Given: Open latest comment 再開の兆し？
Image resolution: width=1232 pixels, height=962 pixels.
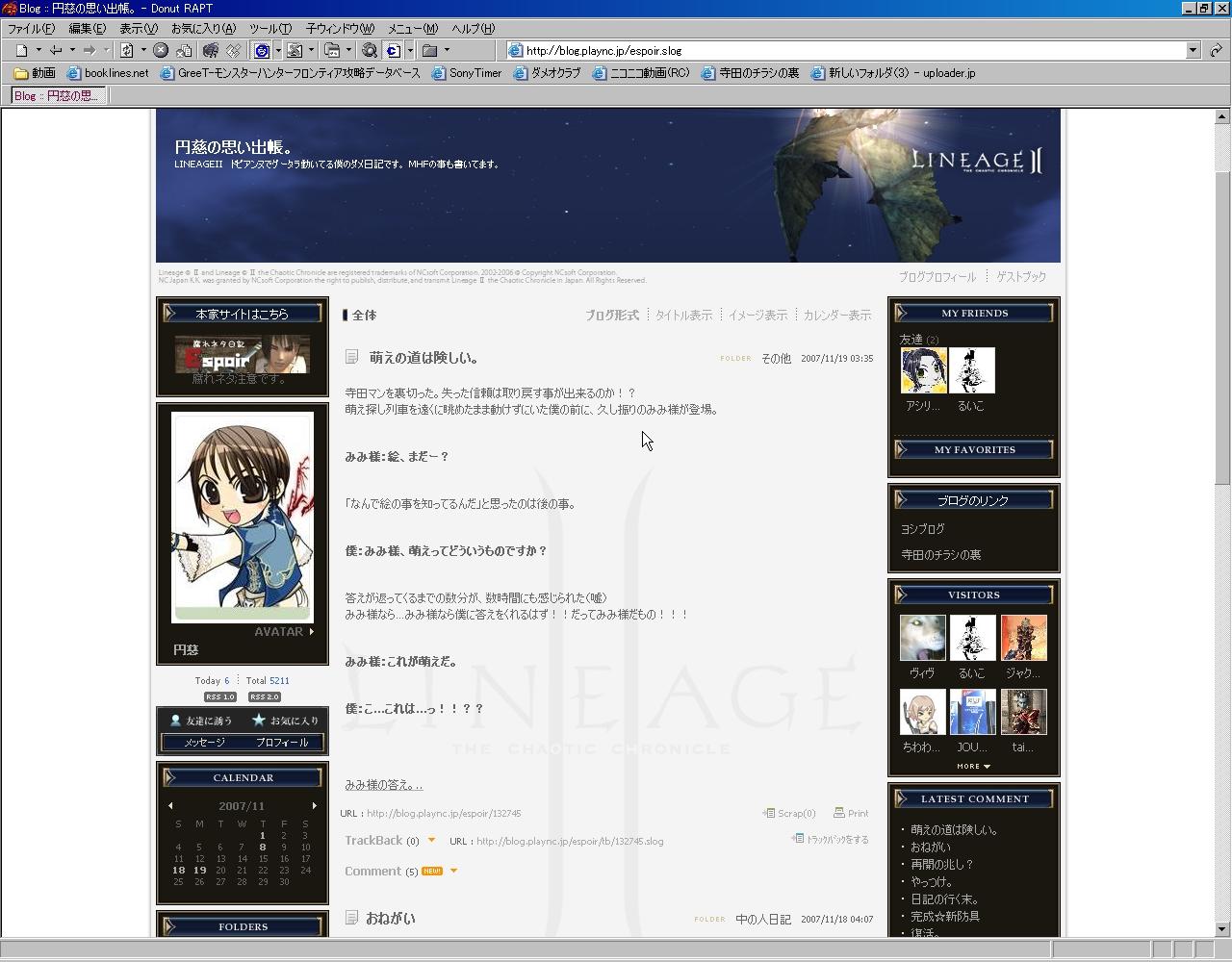Looking at the screenshot, I should coord(942,865).
